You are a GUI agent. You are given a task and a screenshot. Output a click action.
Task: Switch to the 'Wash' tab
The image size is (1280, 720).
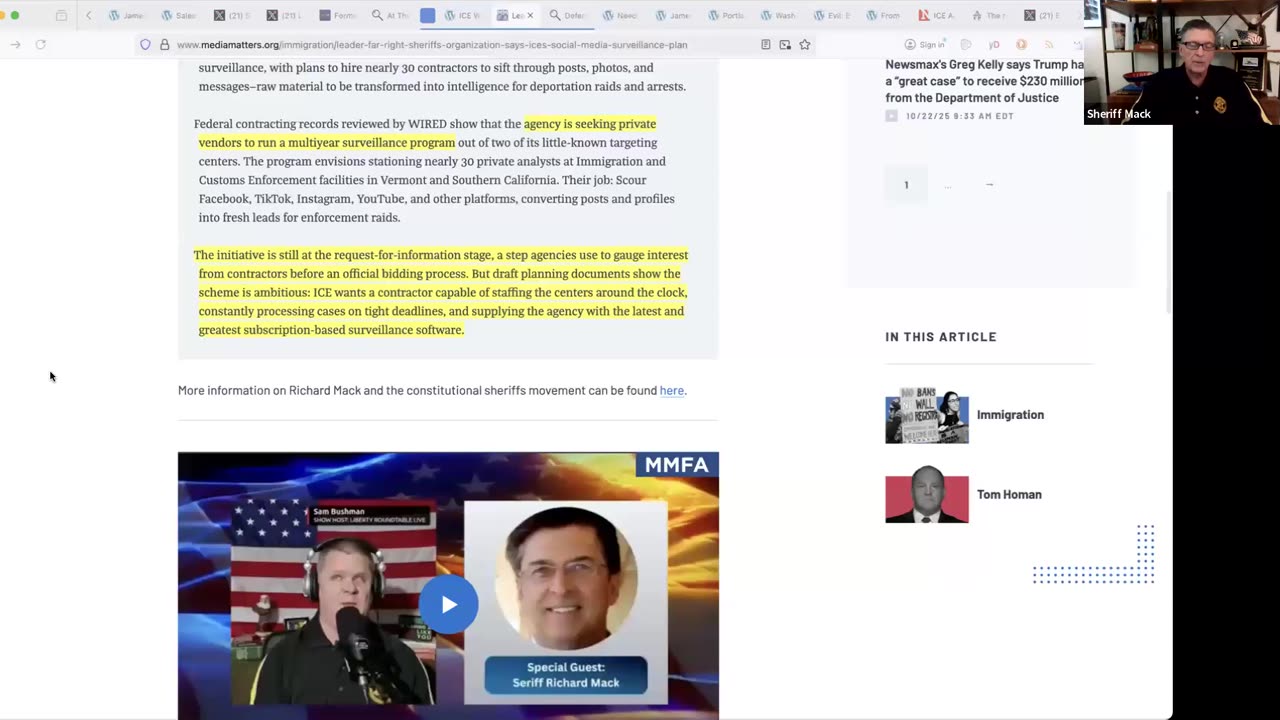[x=779, y=15]
